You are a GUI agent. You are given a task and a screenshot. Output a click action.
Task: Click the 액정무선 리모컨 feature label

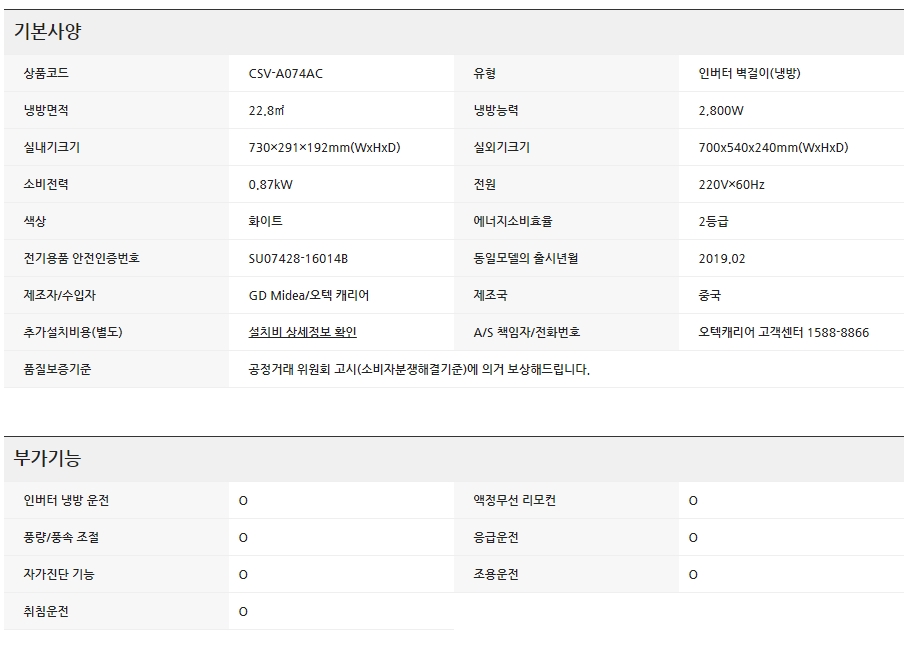coord(514,500)
